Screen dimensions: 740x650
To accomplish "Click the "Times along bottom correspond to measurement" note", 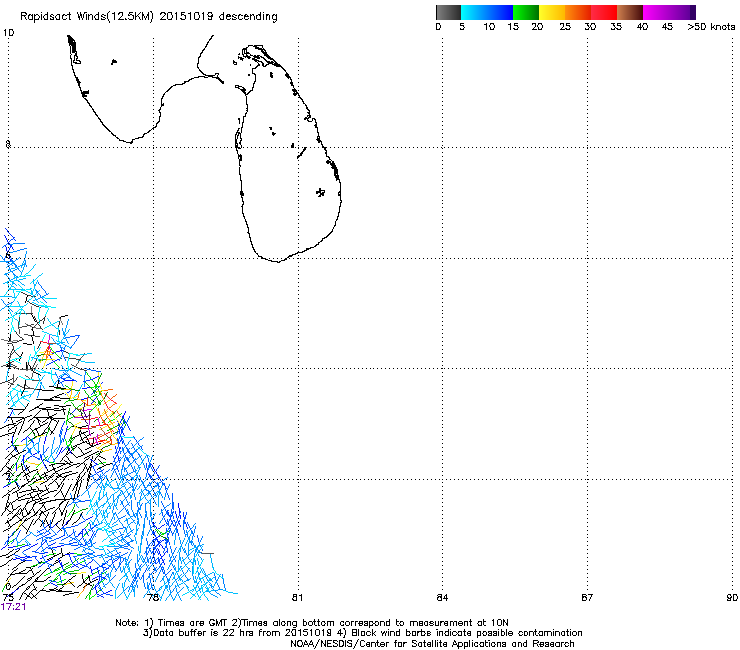I will [359, 623].
